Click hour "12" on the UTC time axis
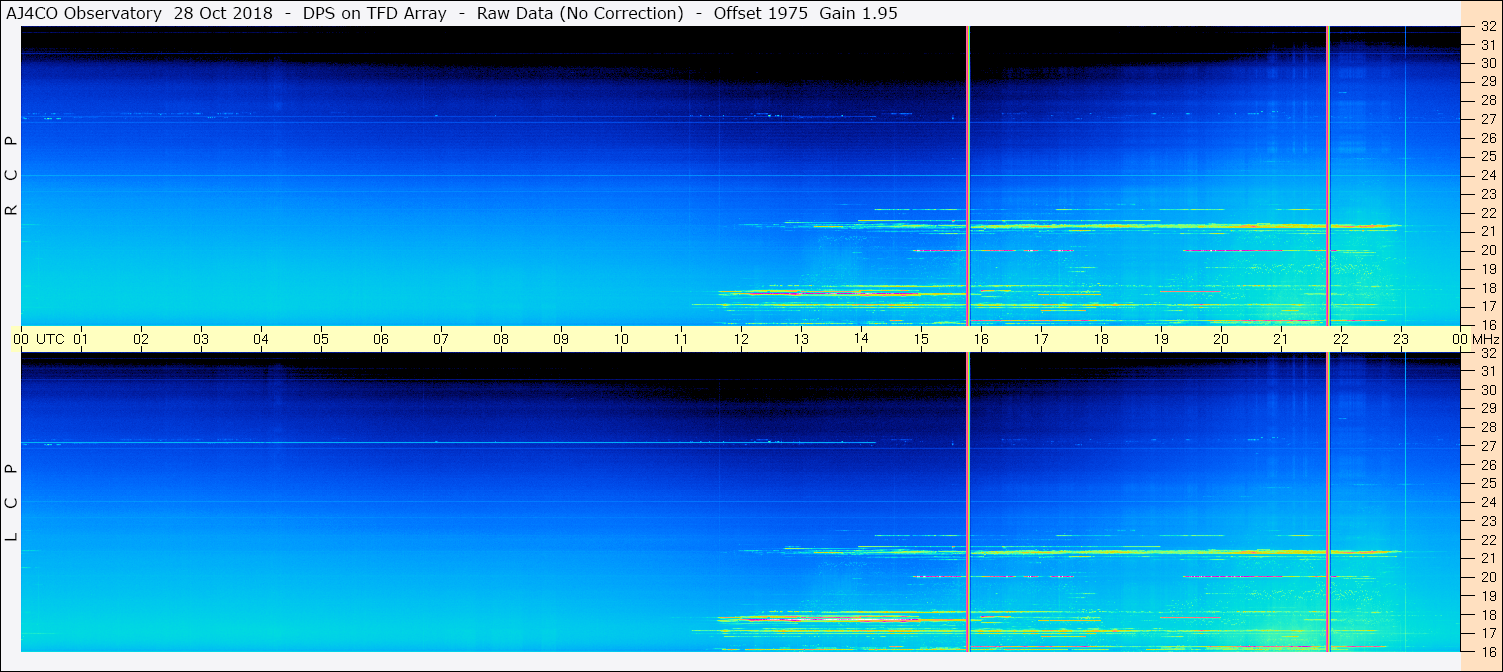The height and width of the screenshot is (672, 1503). click(x=741, y=339)
